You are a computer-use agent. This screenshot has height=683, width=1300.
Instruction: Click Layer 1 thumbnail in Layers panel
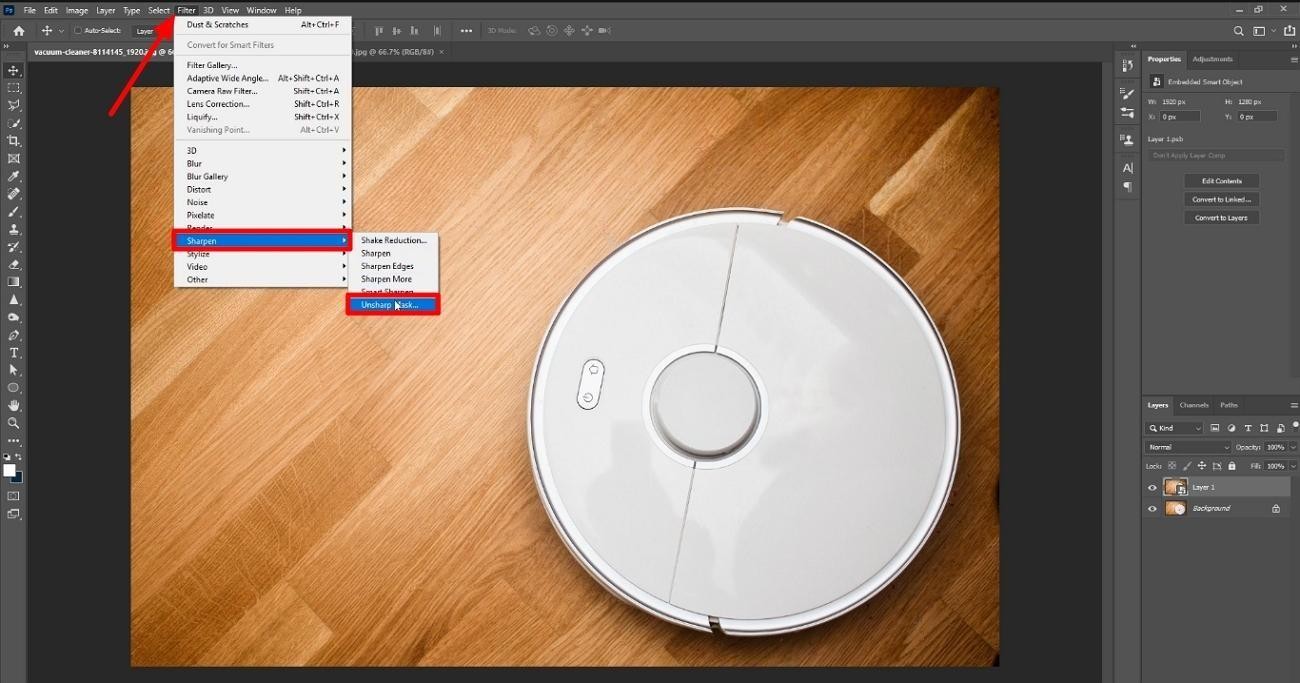pyautogui.click(x=1175, y=487)
